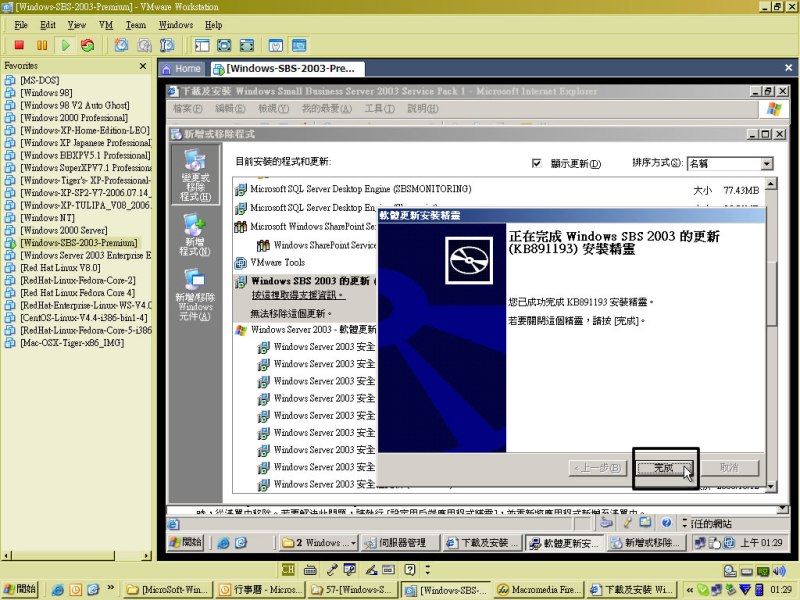Open the 工具(T) menu in guest Internet Explorer
Screen dimensions: 800x600
[380, 109]
